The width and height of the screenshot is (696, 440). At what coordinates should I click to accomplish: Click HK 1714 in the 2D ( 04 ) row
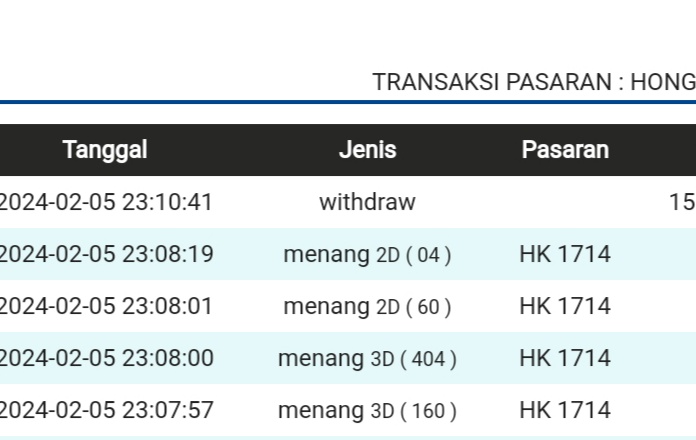coord(565,254)
